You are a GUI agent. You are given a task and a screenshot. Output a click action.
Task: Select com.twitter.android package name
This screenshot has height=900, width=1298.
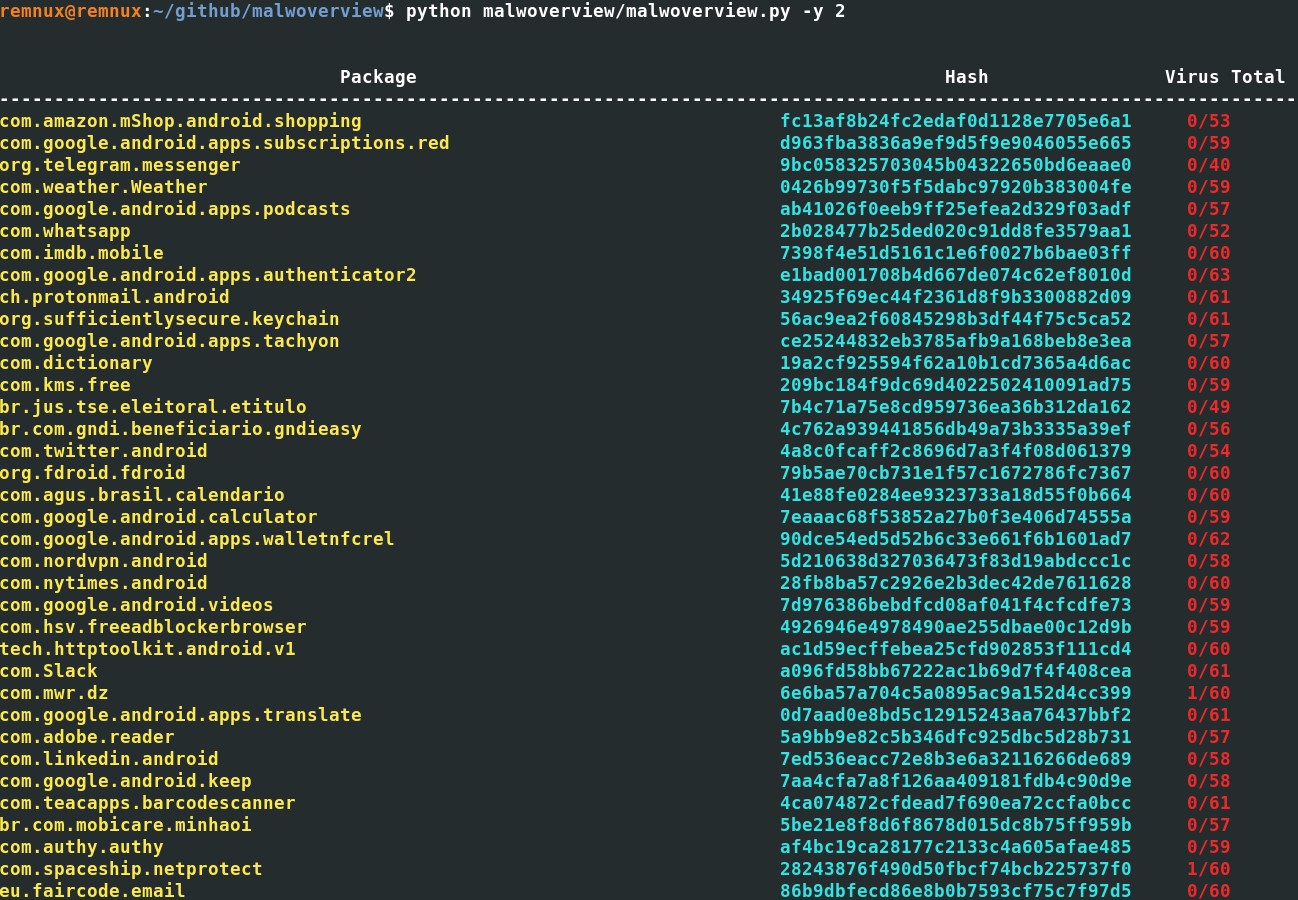coord(104,451)
